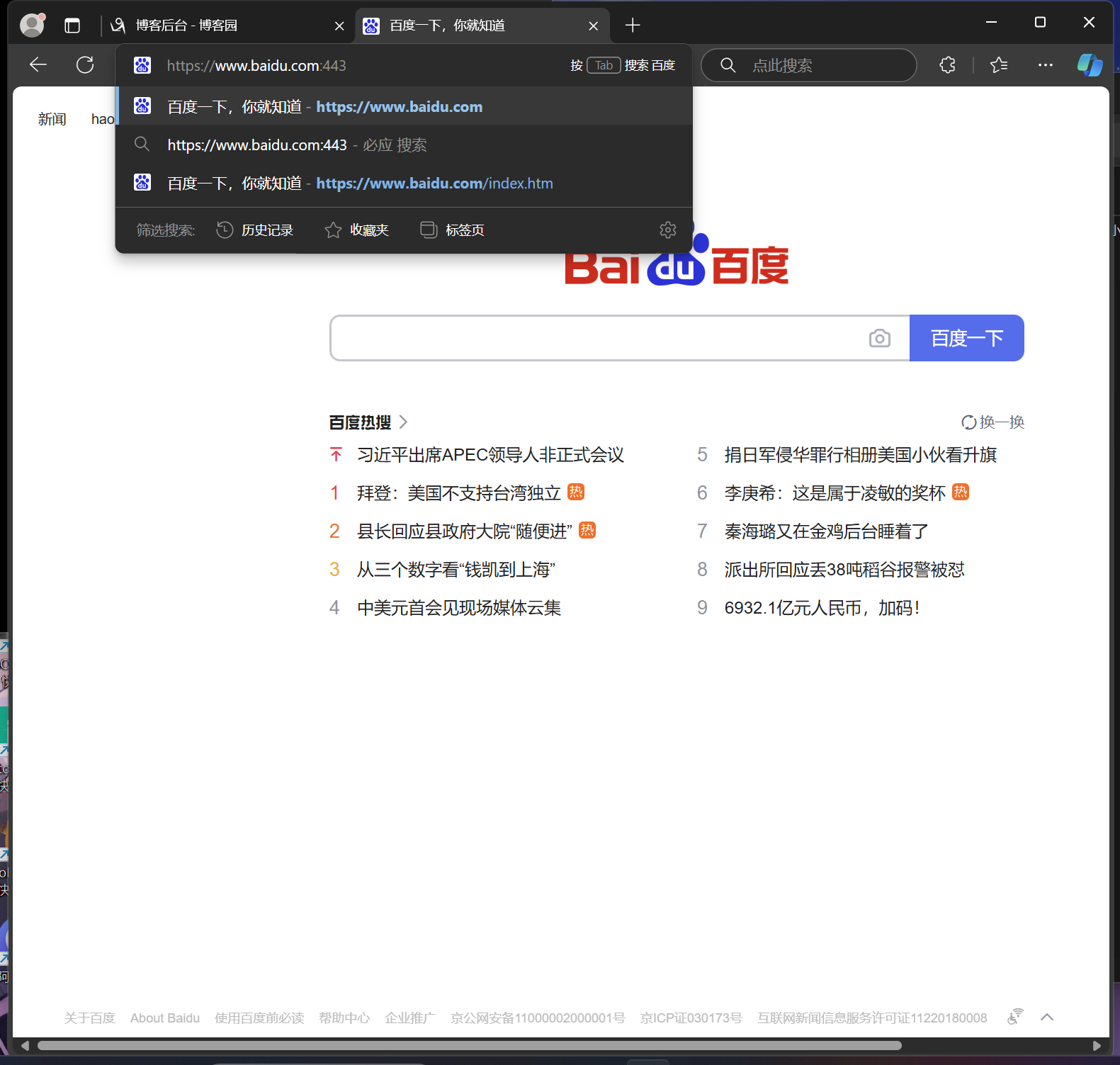Focus the address bar URL text
The width and height of the screenshot is (1120, 1065).
256,66
